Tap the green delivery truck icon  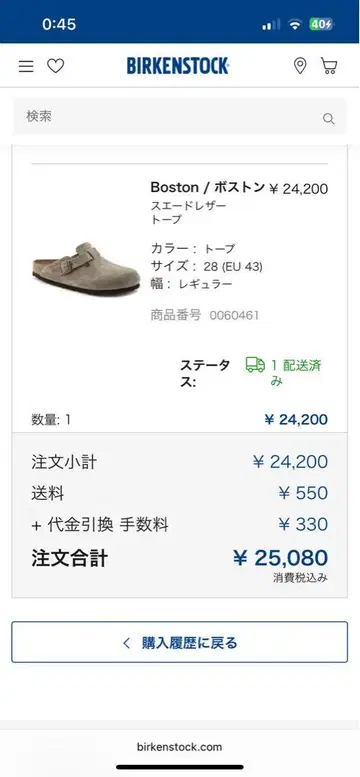(255, 365)
